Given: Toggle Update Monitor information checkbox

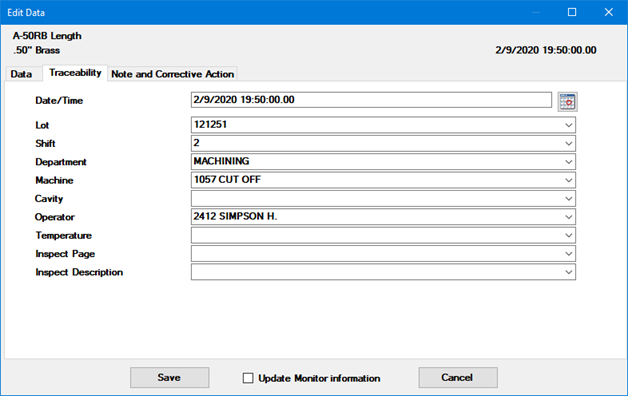Looking at the screenshot, I should 248,378.
